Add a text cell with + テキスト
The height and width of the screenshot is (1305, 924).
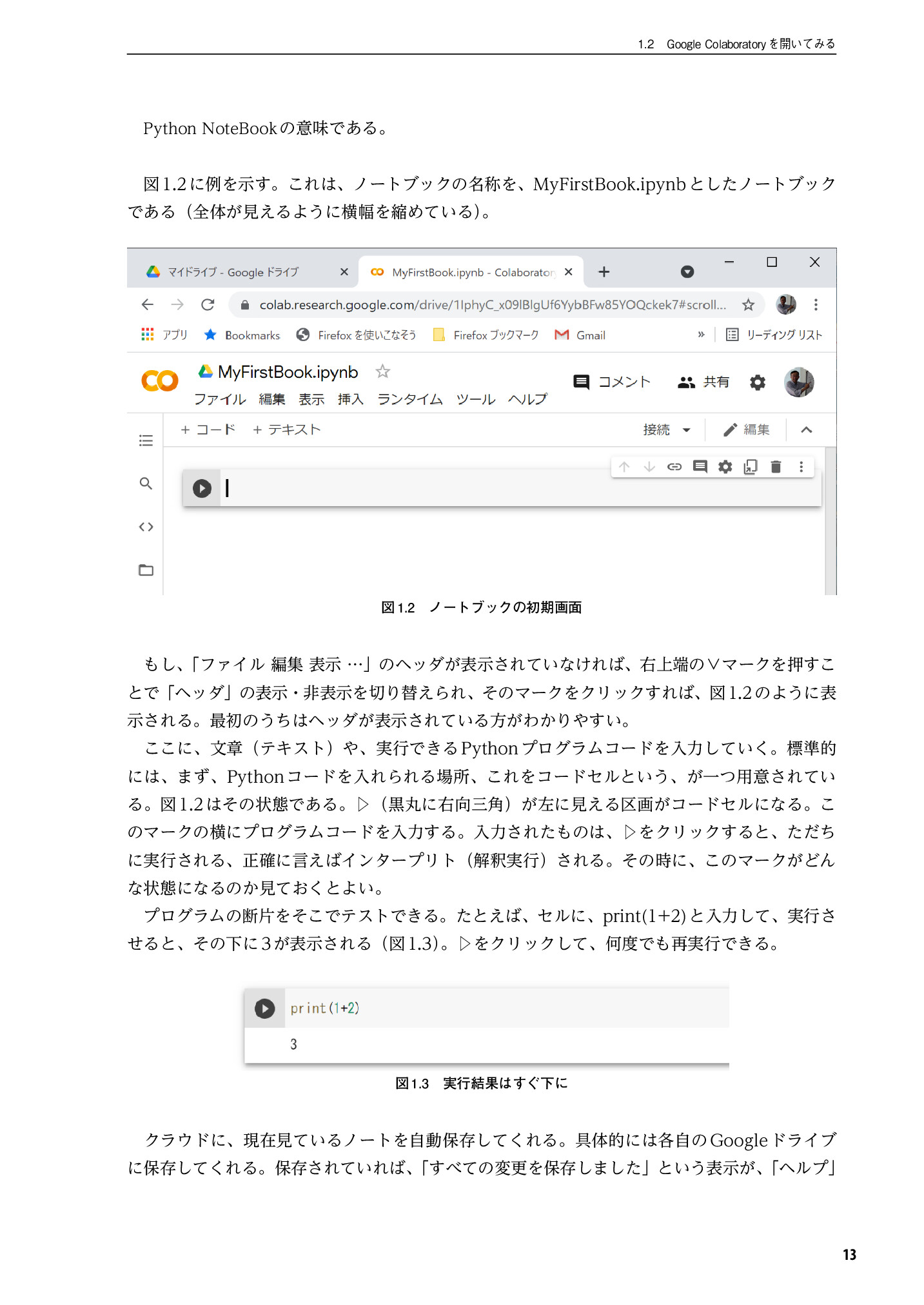286,429
